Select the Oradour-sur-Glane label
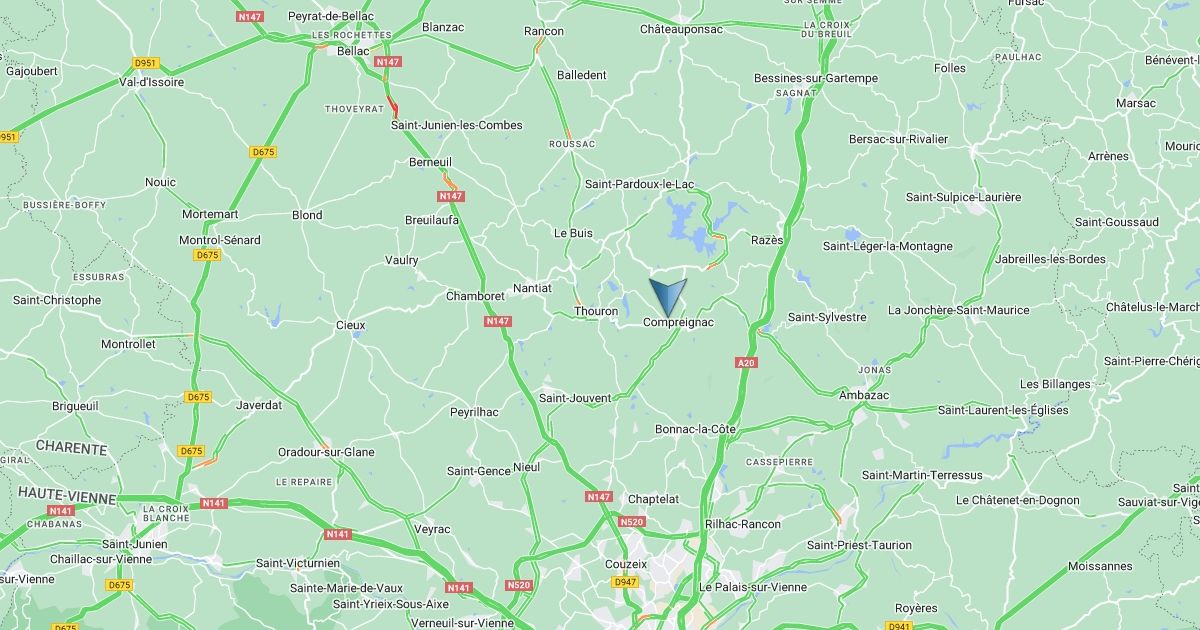The image size is (1200, 630). (326, 452)
